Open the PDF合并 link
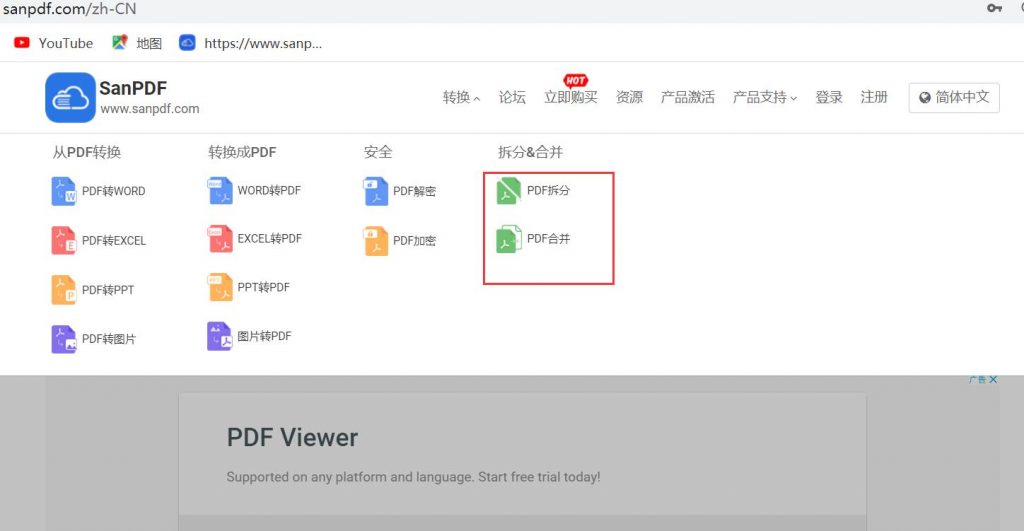The height and width of the screenshot is (531, 1024). pyautogui.click(x=549, y=239)
